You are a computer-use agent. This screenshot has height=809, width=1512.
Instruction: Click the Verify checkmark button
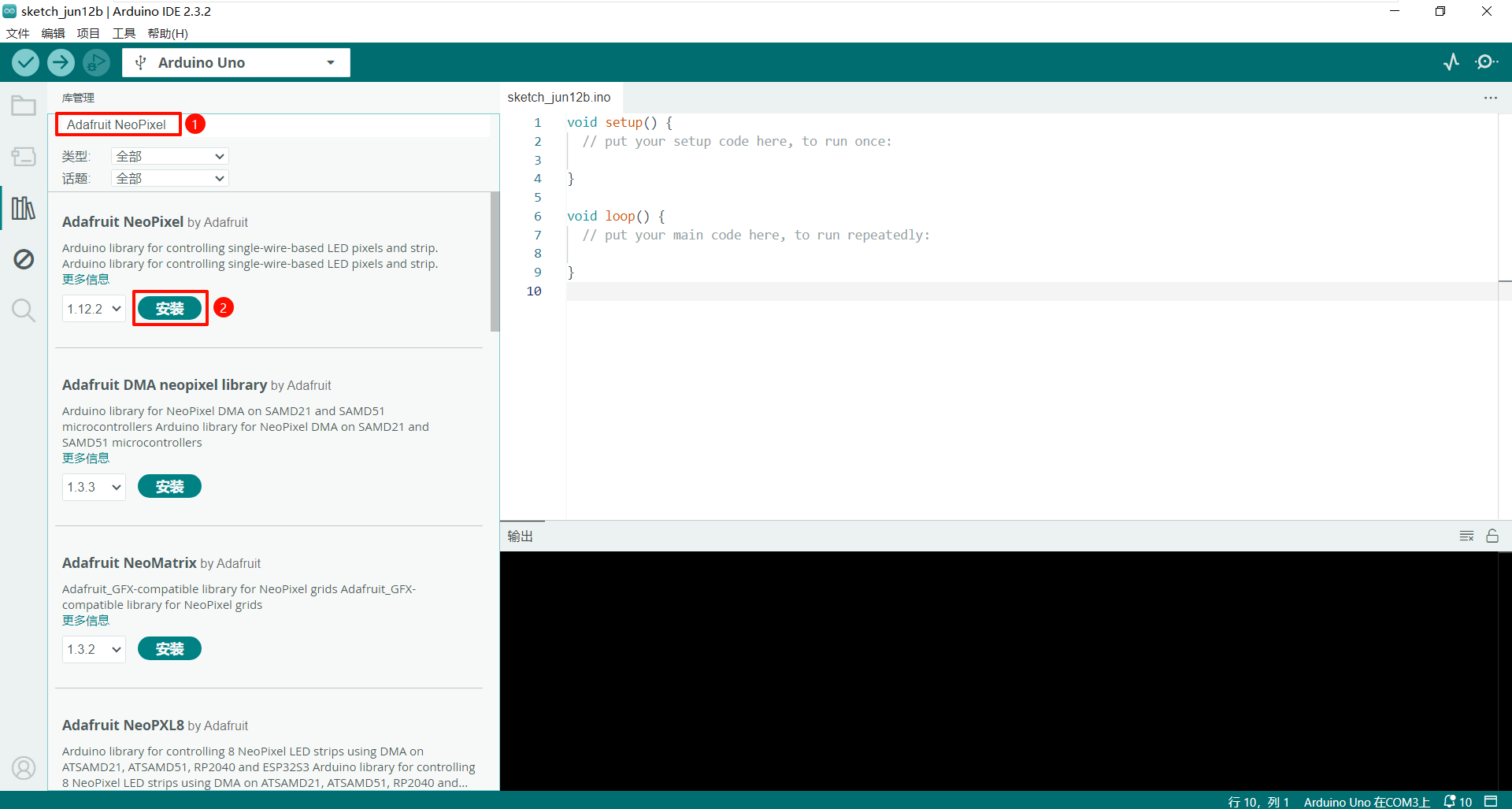tap(25, 62)
